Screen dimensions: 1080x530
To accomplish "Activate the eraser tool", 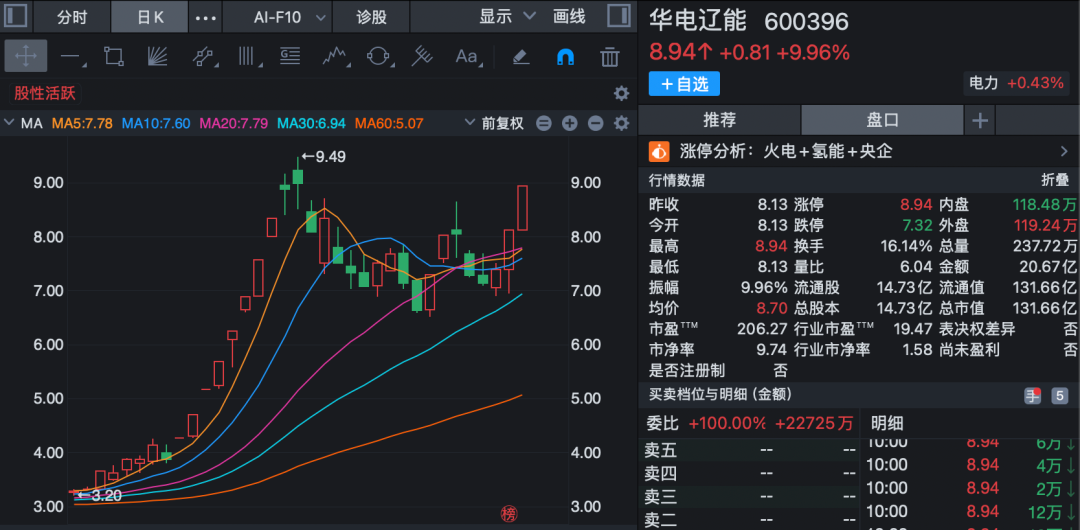I will 520,56.
